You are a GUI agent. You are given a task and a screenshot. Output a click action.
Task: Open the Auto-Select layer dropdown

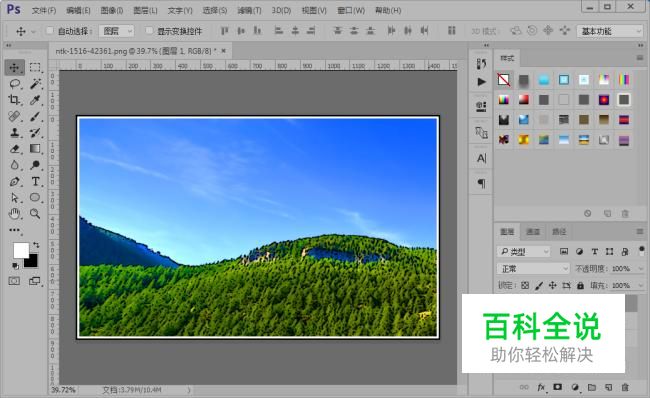(116, 31)
